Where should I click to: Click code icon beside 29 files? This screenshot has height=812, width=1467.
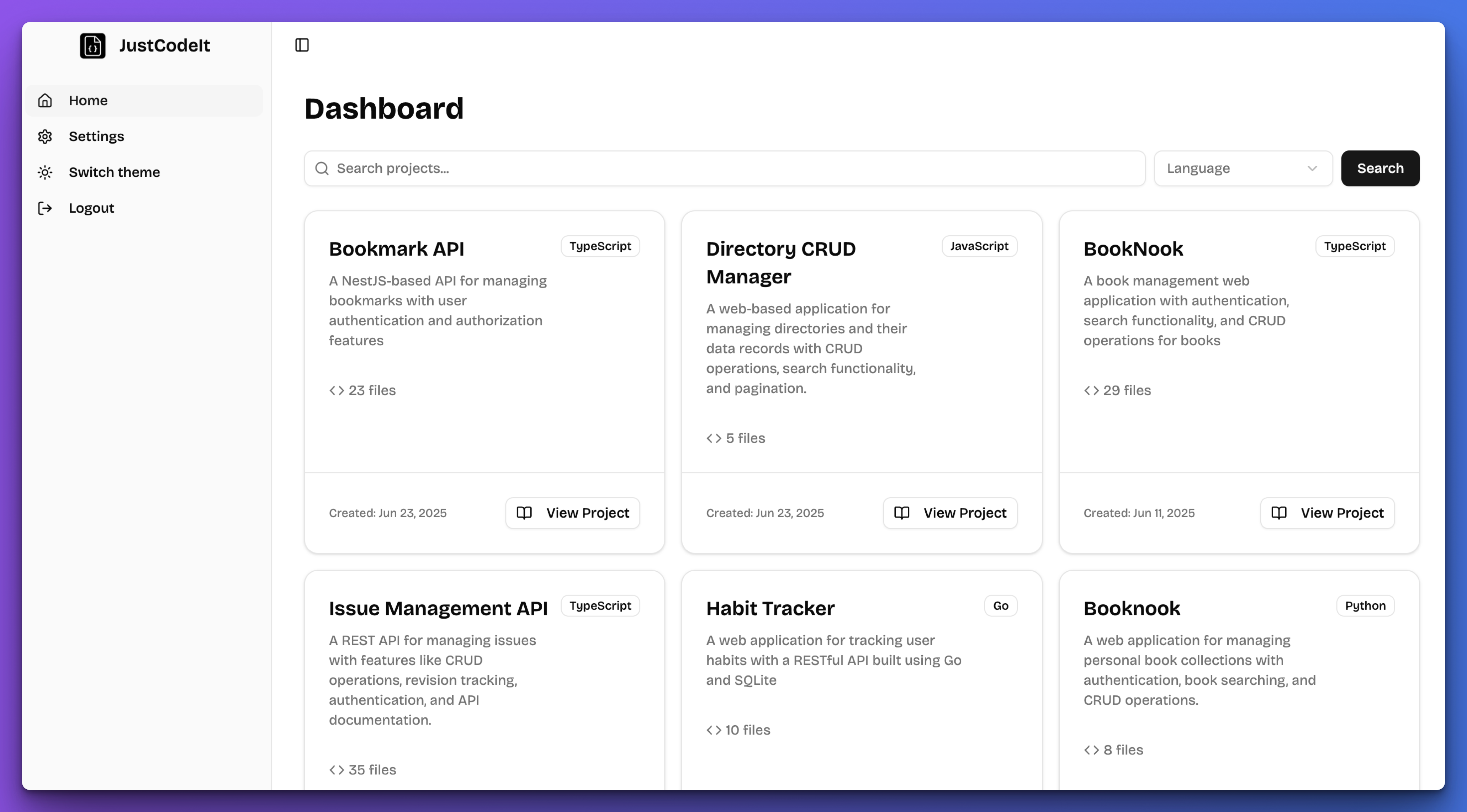(1091, 390)
